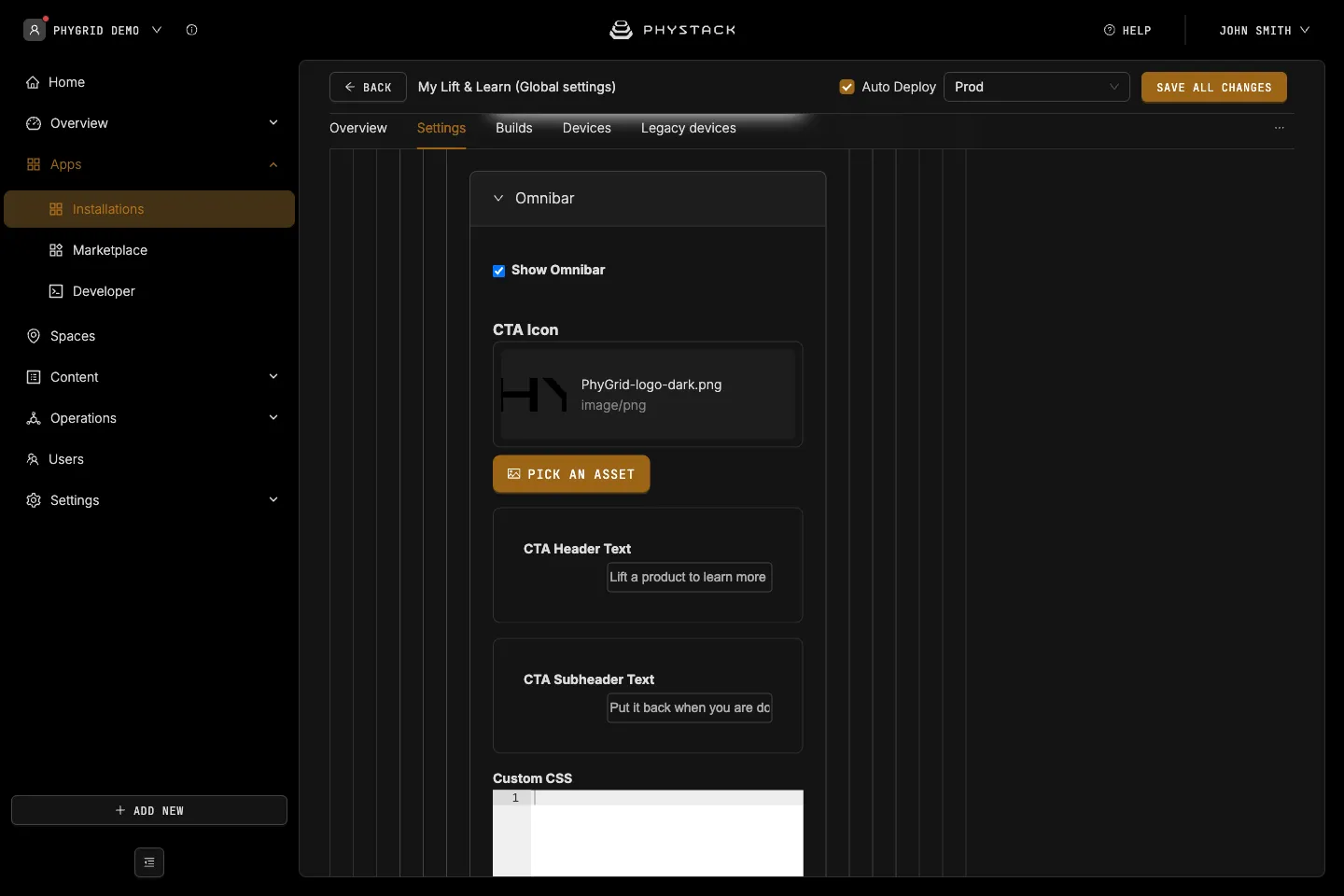Open Help from the top bar

1127,30
